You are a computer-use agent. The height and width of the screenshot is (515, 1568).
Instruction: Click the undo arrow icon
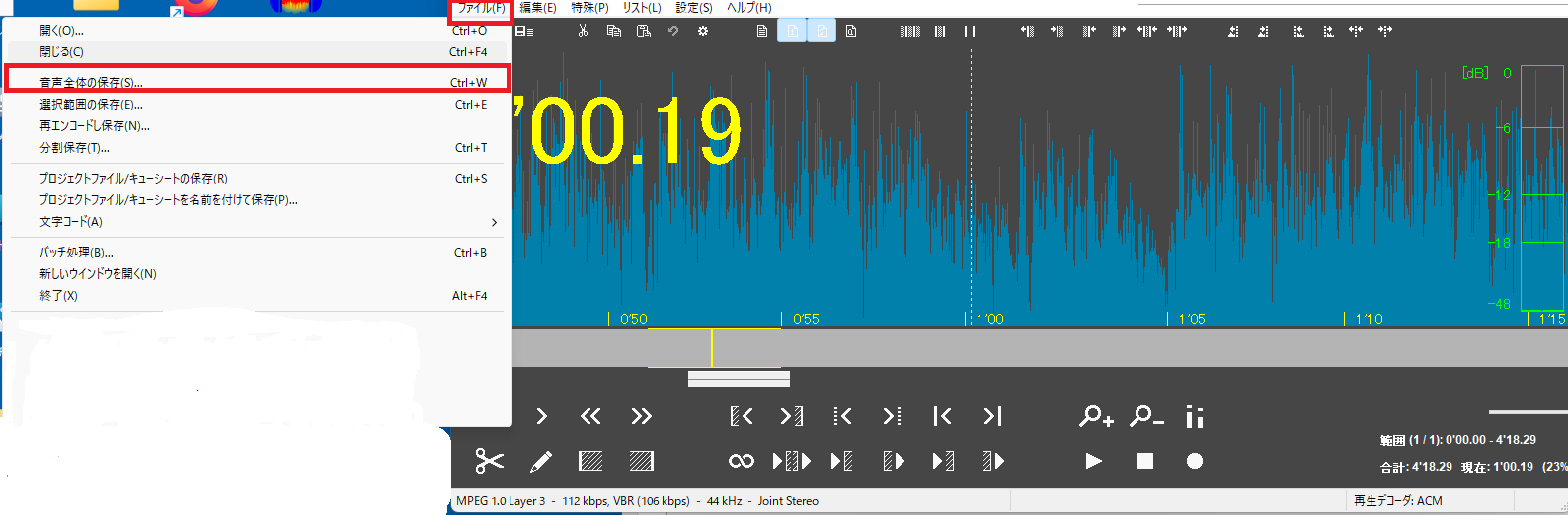(x=673, y=31)
